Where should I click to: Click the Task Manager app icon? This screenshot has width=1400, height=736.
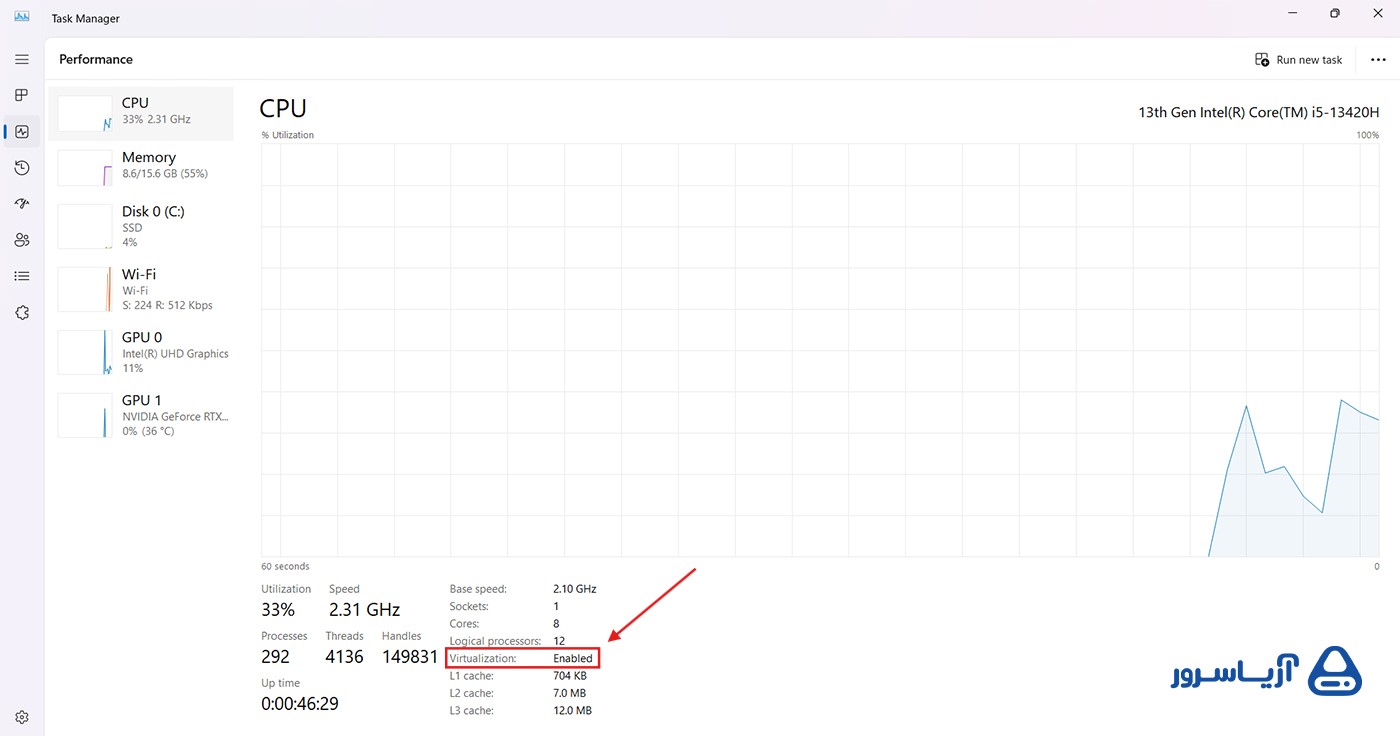pos(22,15)
